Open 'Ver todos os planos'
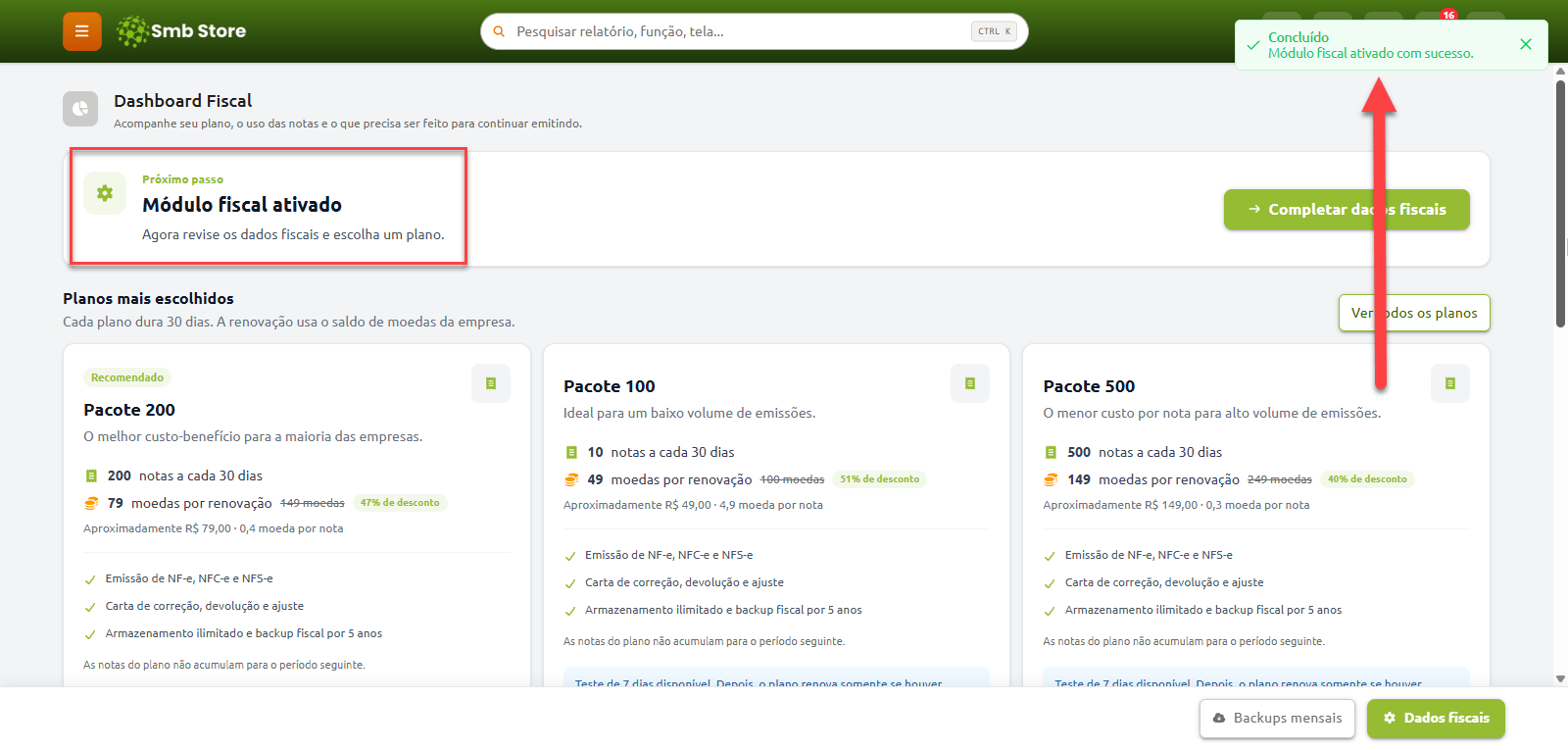The height and width of the screenshot is (750, 1568). tap(1414, 313)
